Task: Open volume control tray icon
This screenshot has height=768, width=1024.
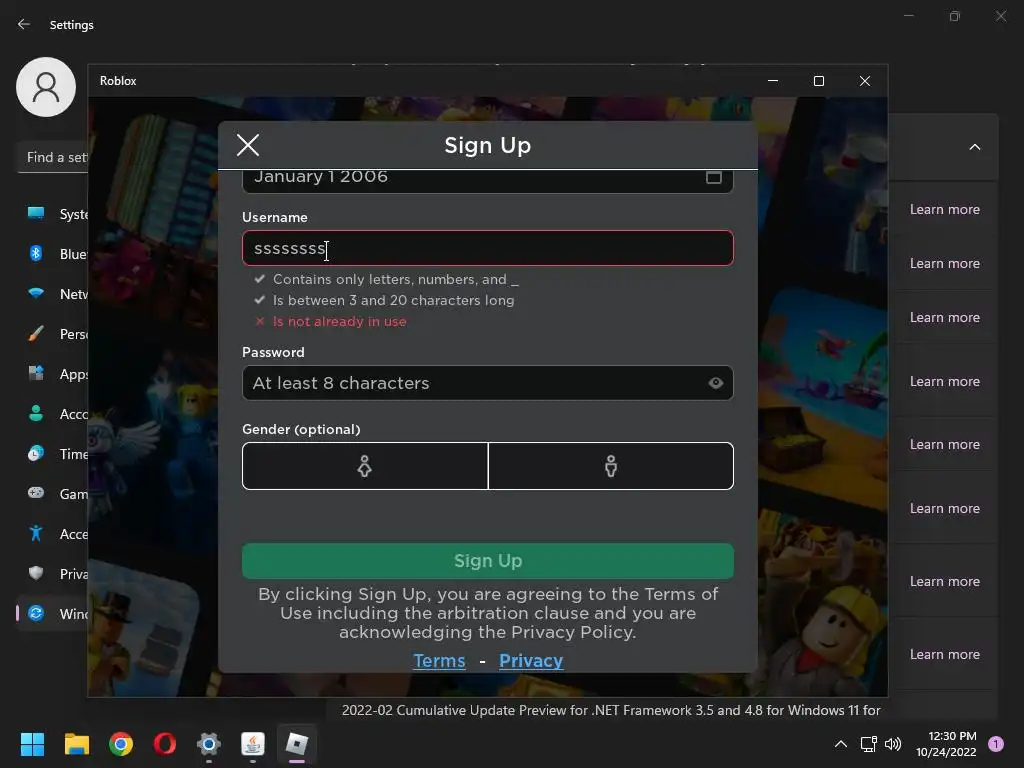Action: click(893, 744)
